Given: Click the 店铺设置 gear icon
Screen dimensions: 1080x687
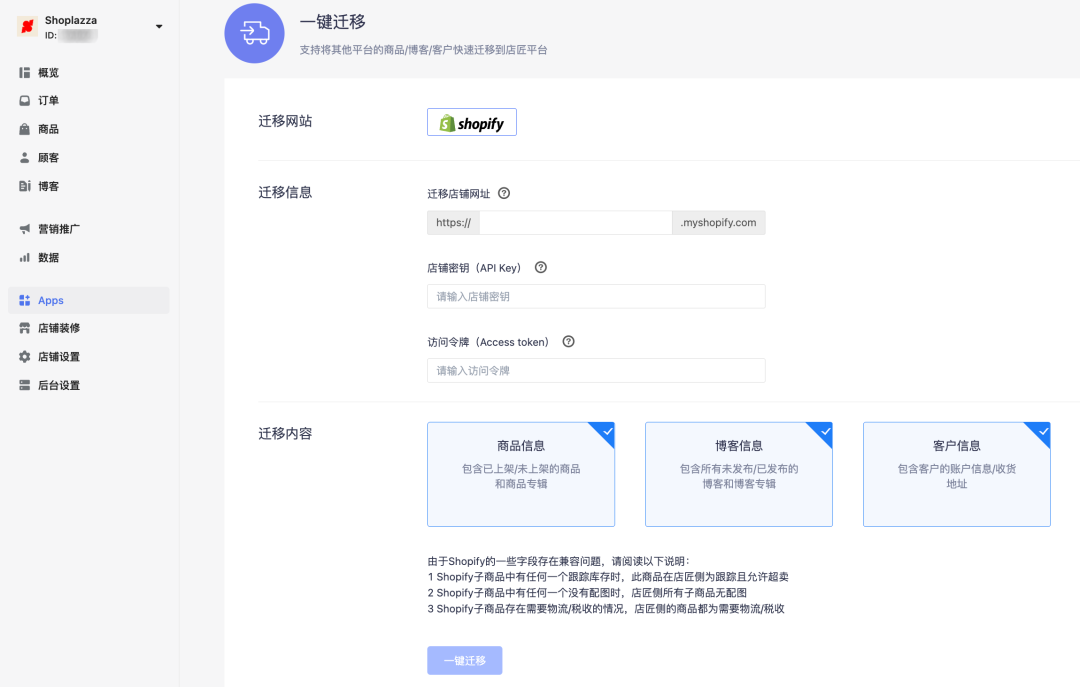Looking at the screenshot, I should [x=25, y=357].
